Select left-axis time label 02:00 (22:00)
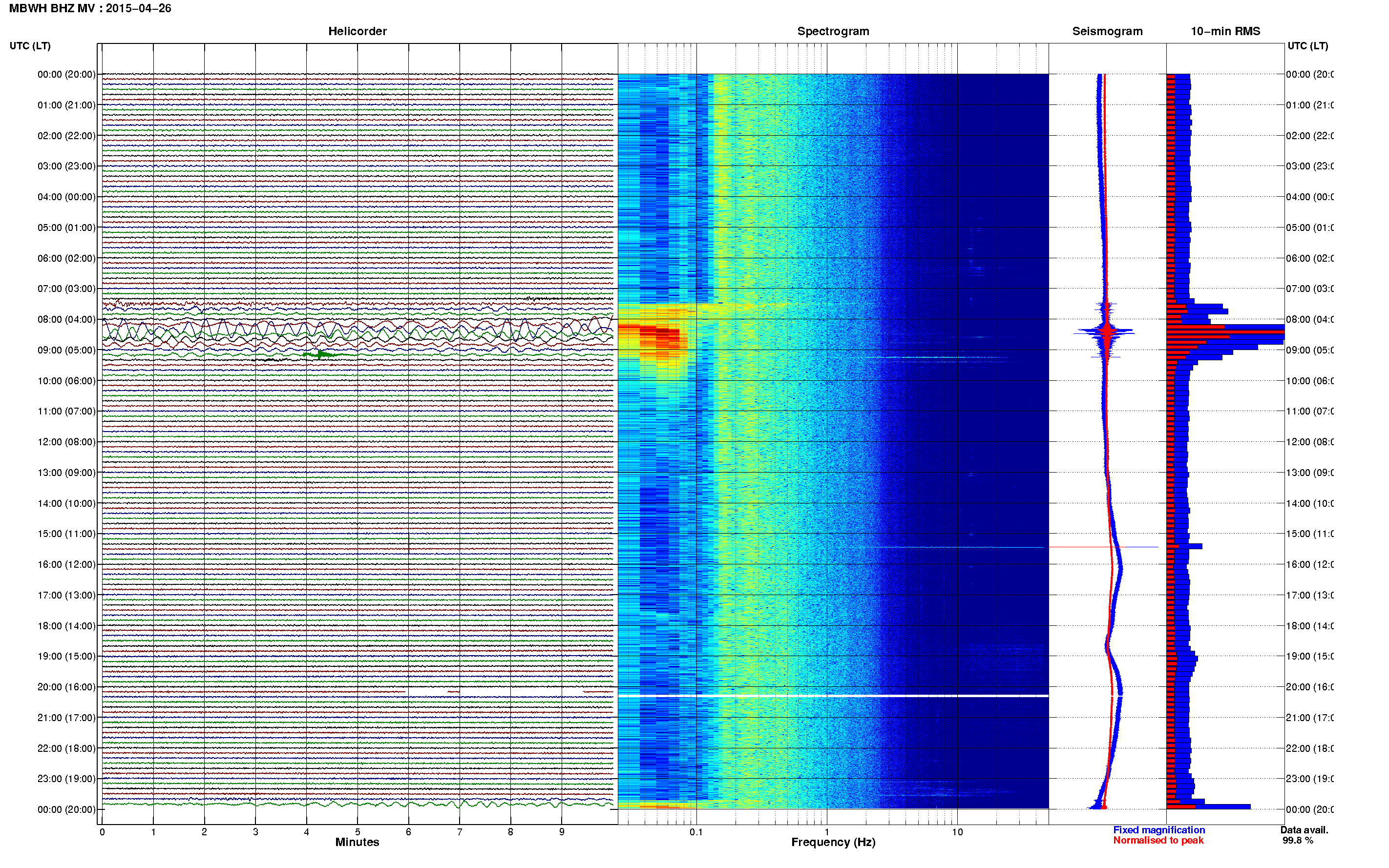 66,136
